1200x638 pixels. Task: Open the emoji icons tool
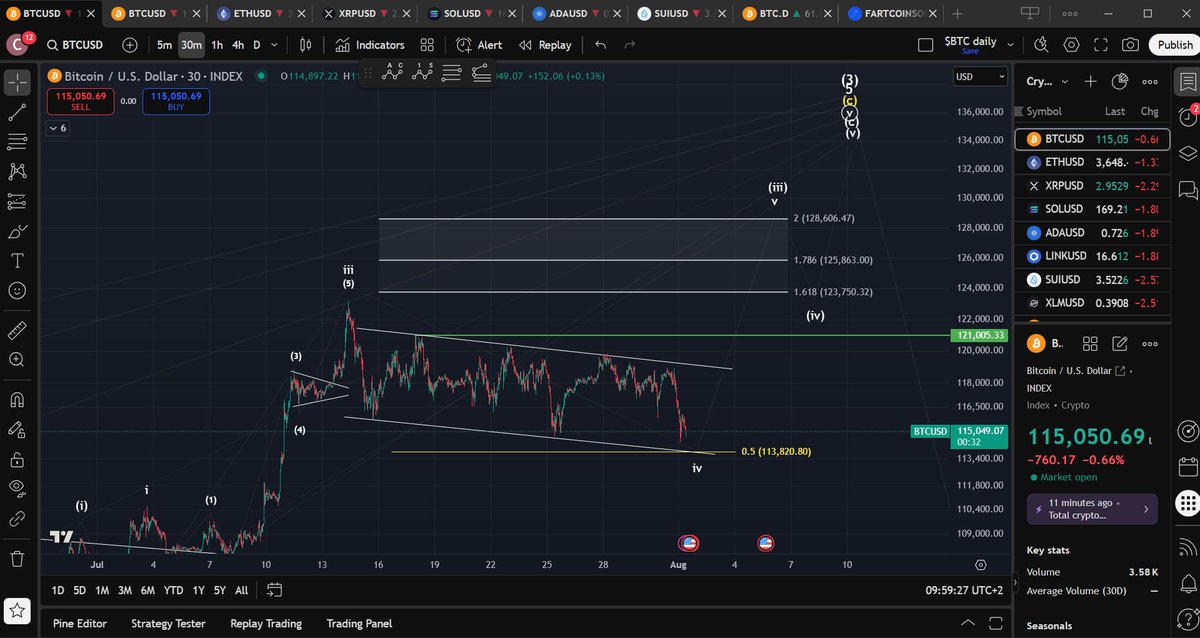(17, 291)
